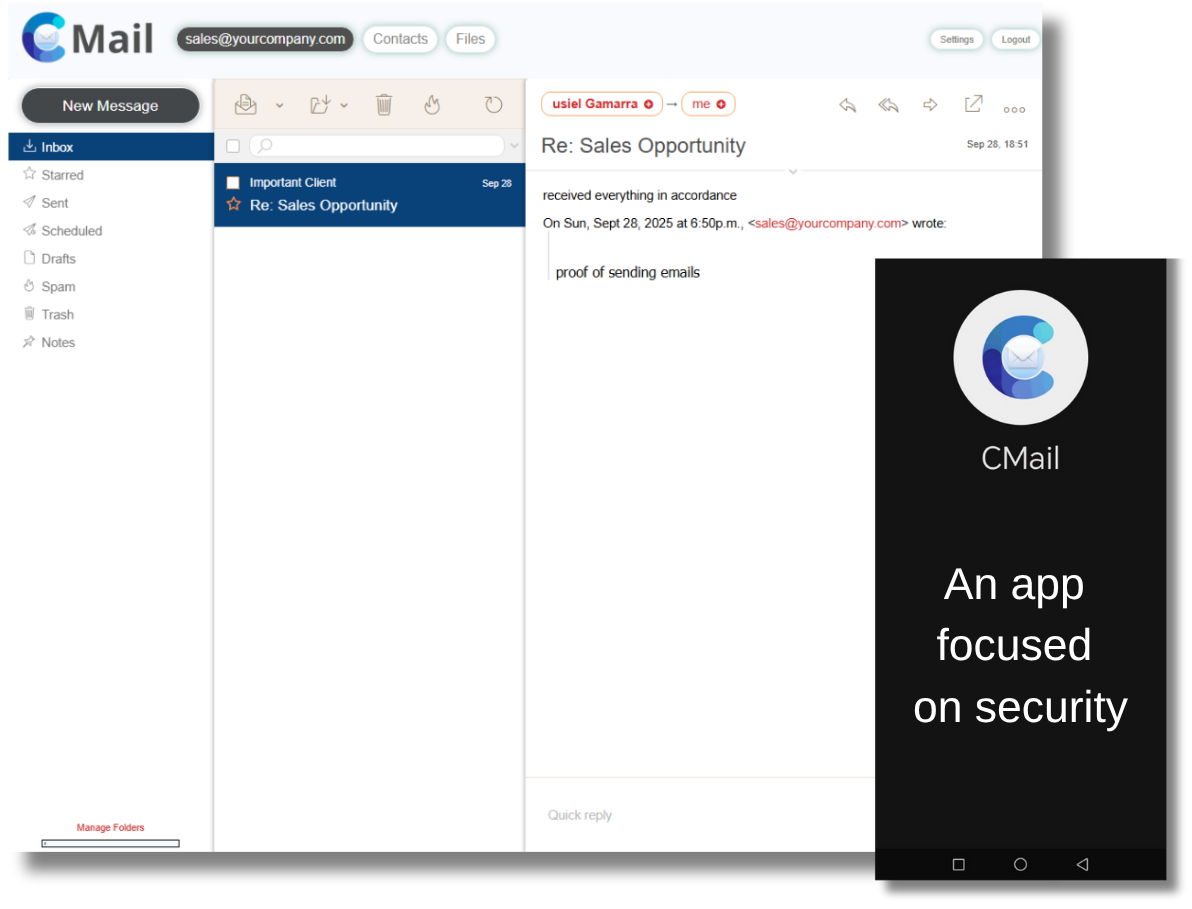The width and height of the screenshot is (1192, 909).
Task: Mark the email as read using envelope icon
Action: [245, 104]
